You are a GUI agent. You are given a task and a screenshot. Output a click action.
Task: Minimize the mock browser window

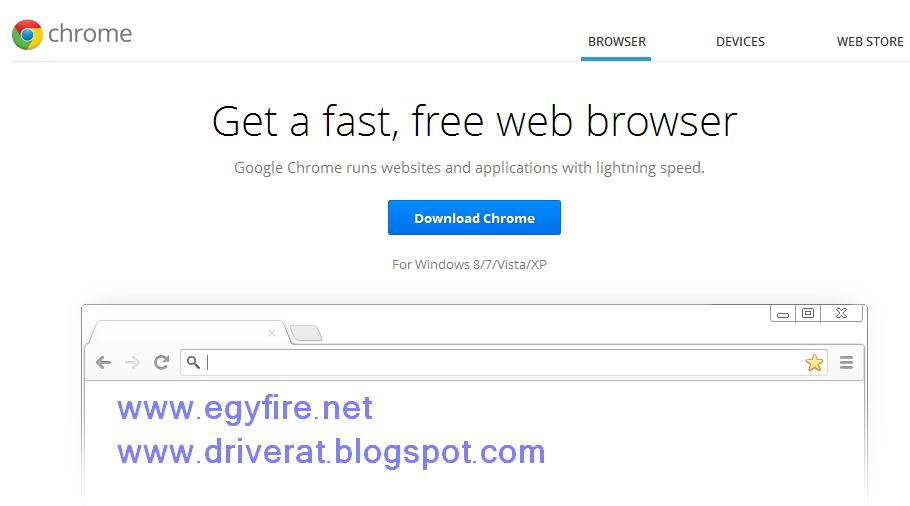[x=783, y=314]
